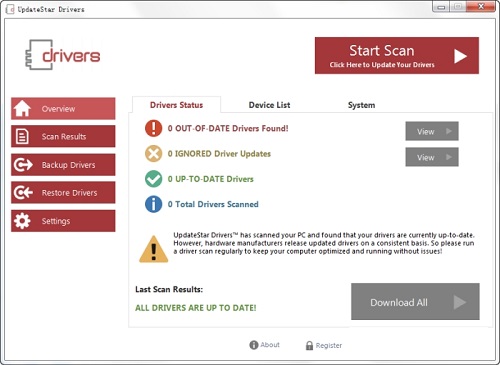
Task: Click '0 Total Drivers Scanned' text
Action: [213, 204]
